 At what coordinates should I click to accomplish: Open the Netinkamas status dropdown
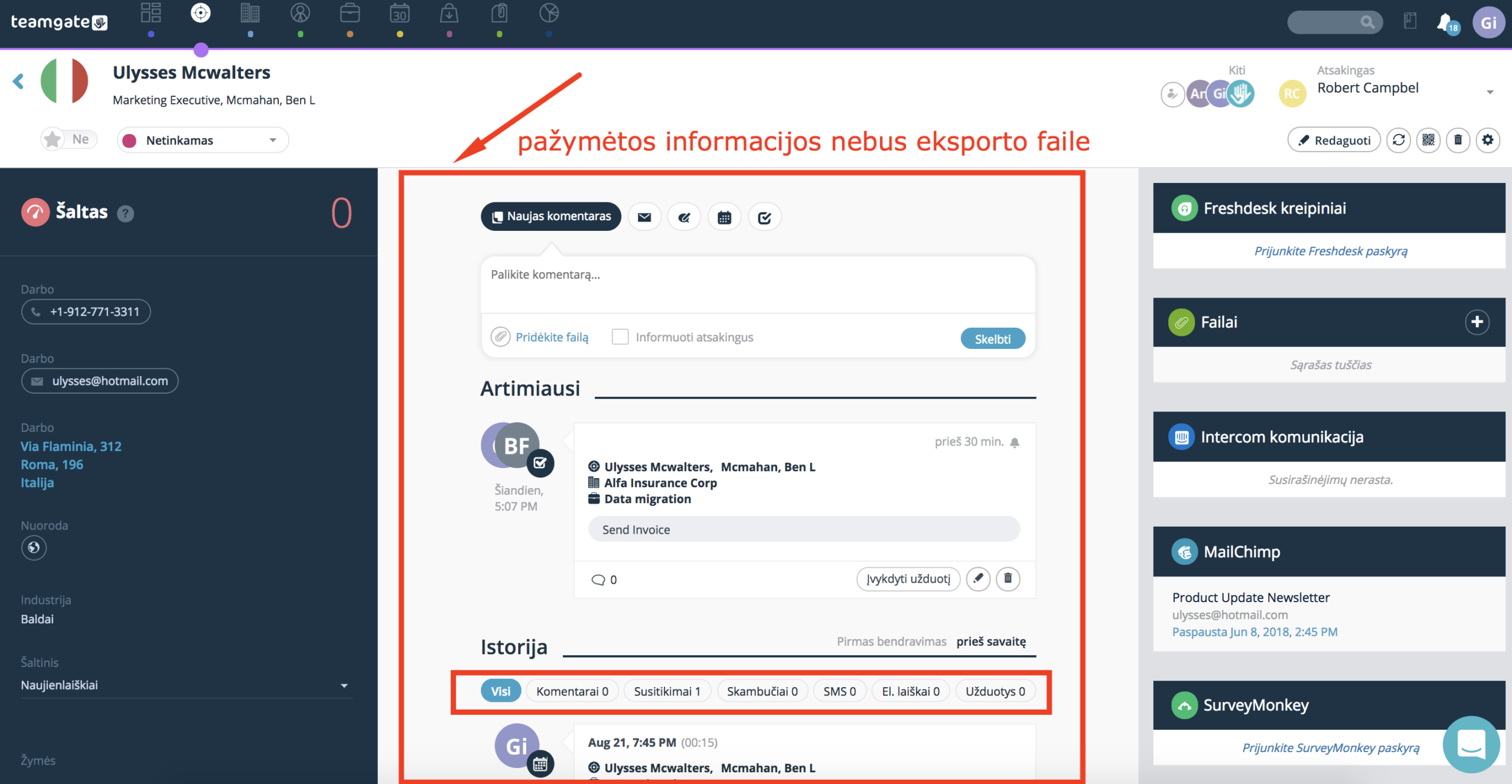(203, 141)
